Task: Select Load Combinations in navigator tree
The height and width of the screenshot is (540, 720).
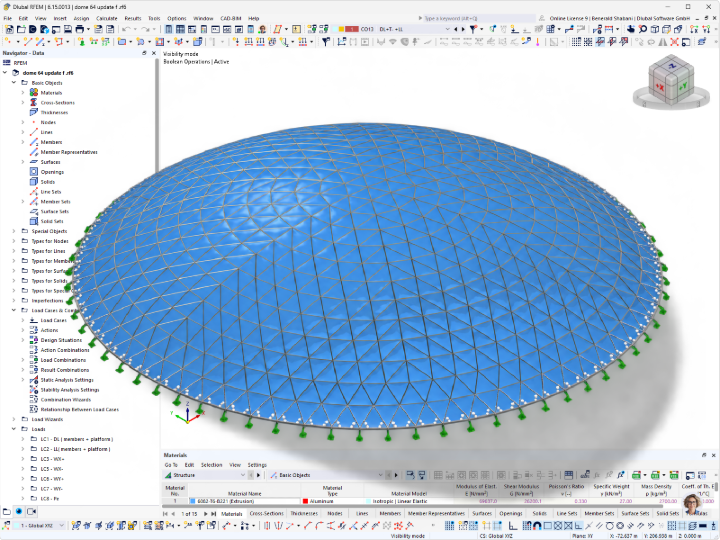Action: click(x=63, y=360)
